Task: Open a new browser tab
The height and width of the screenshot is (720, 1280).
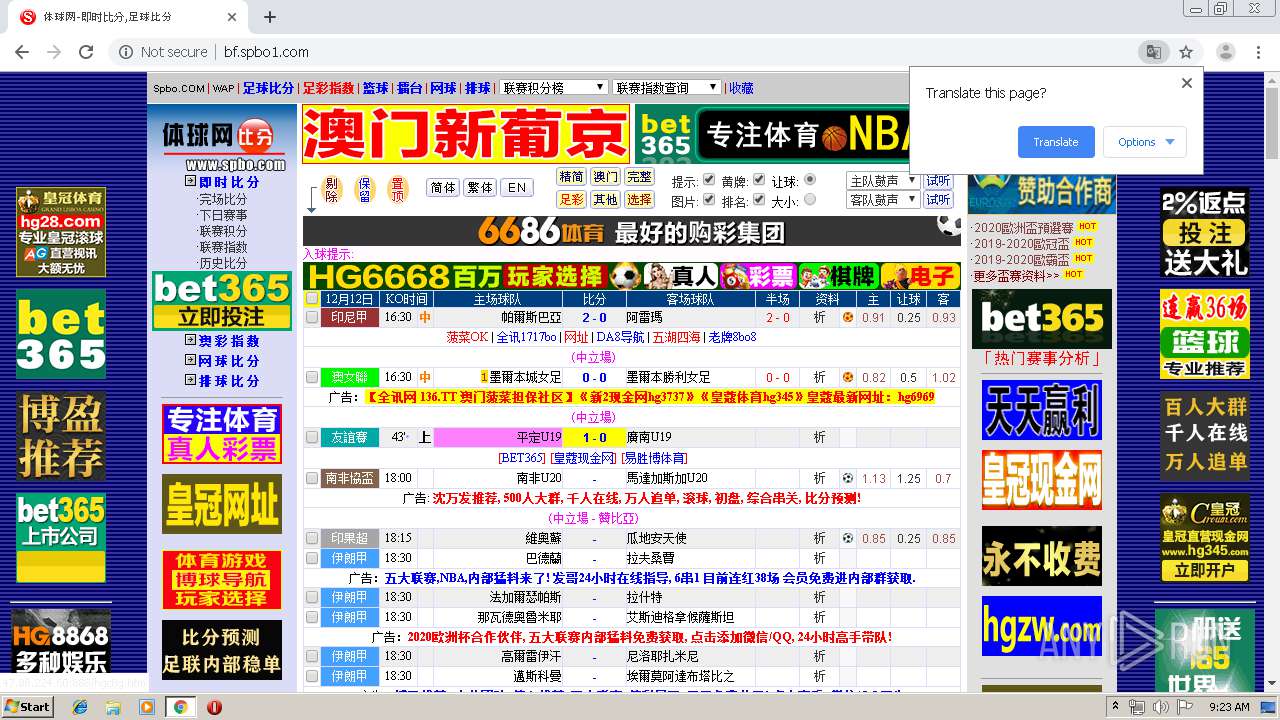Action: [270, 17]
